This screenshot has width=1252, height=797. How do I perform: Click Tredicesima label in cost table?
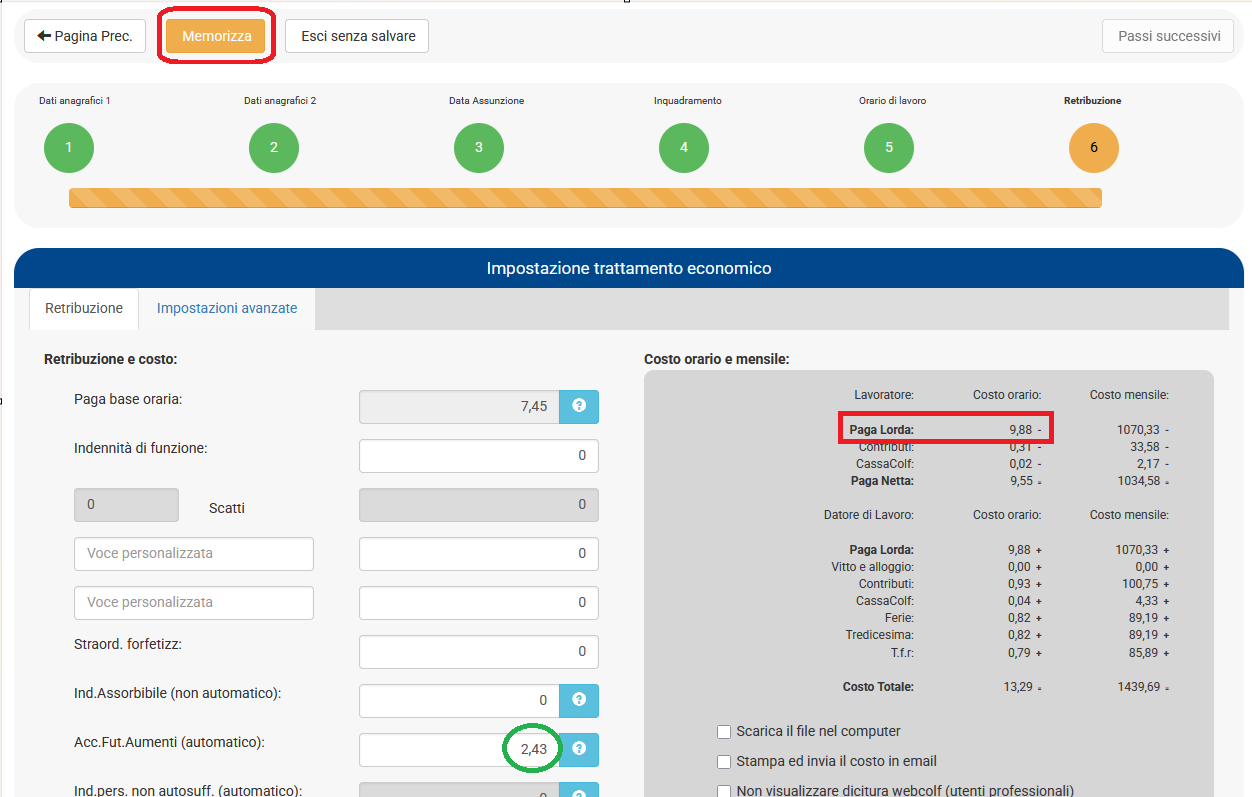(879, 635)
